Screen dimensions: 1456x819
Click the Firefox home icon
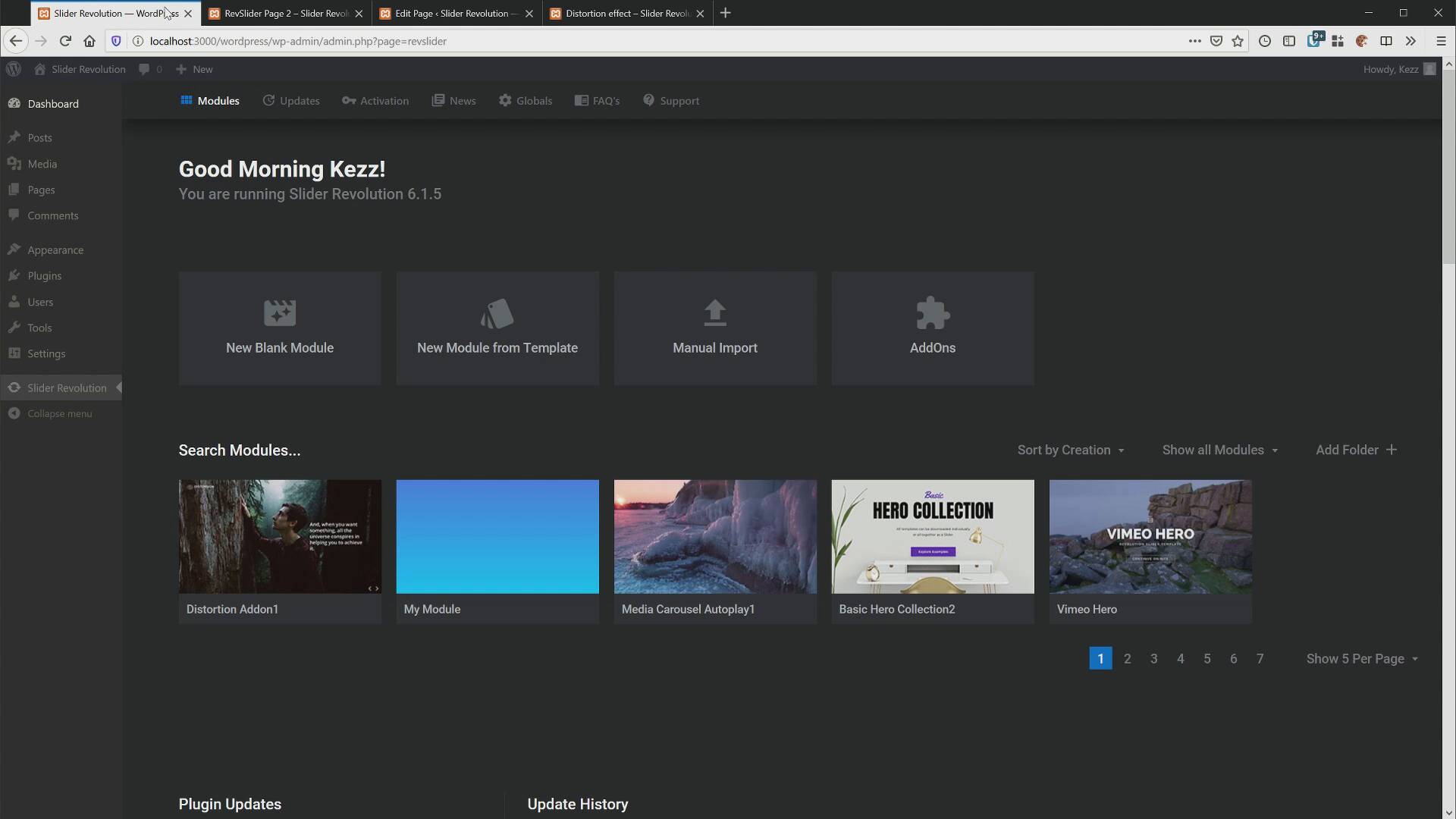click(x=89, y=41)
